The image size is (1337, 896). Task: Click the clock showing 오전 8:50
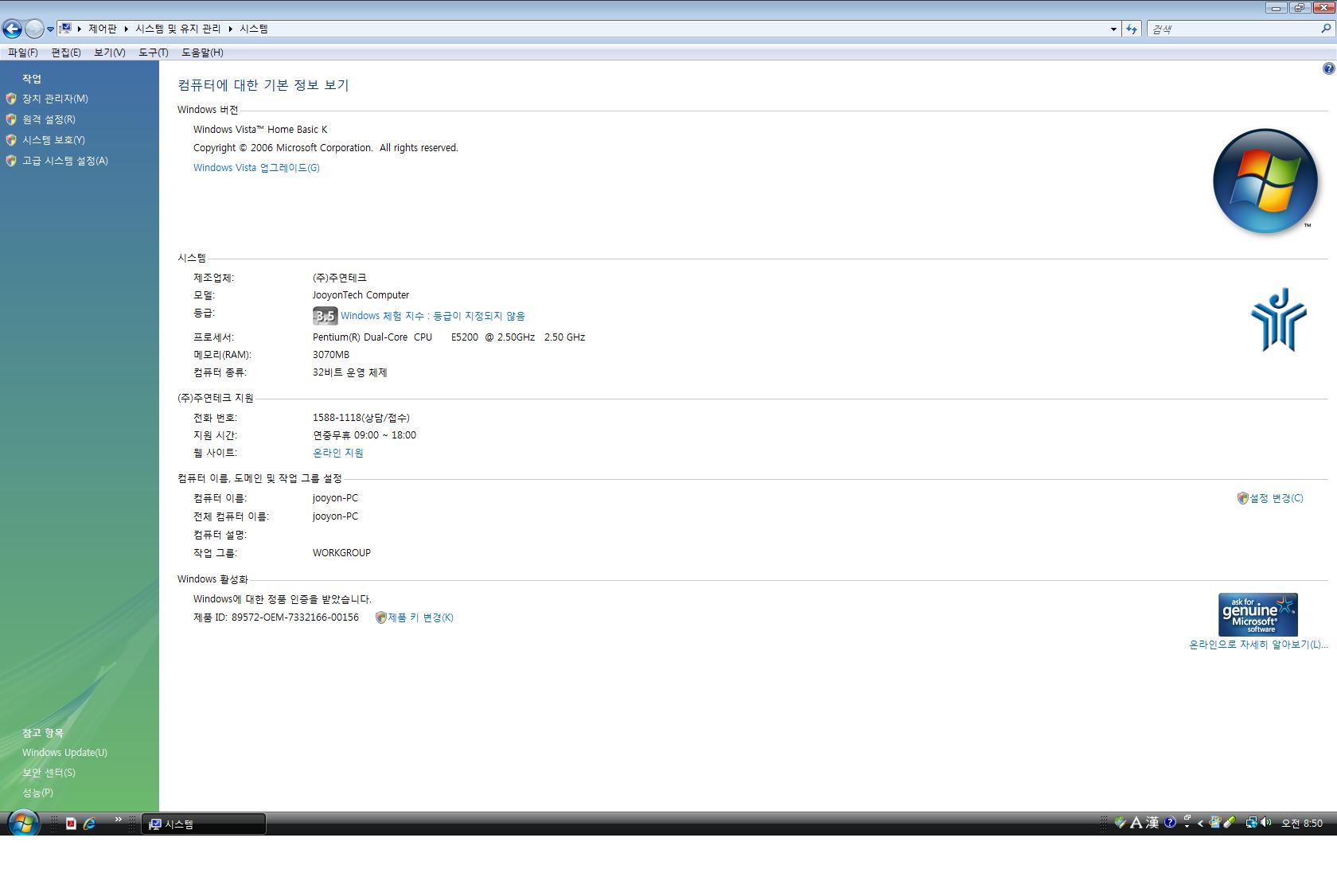click(x=1302, y=824)
